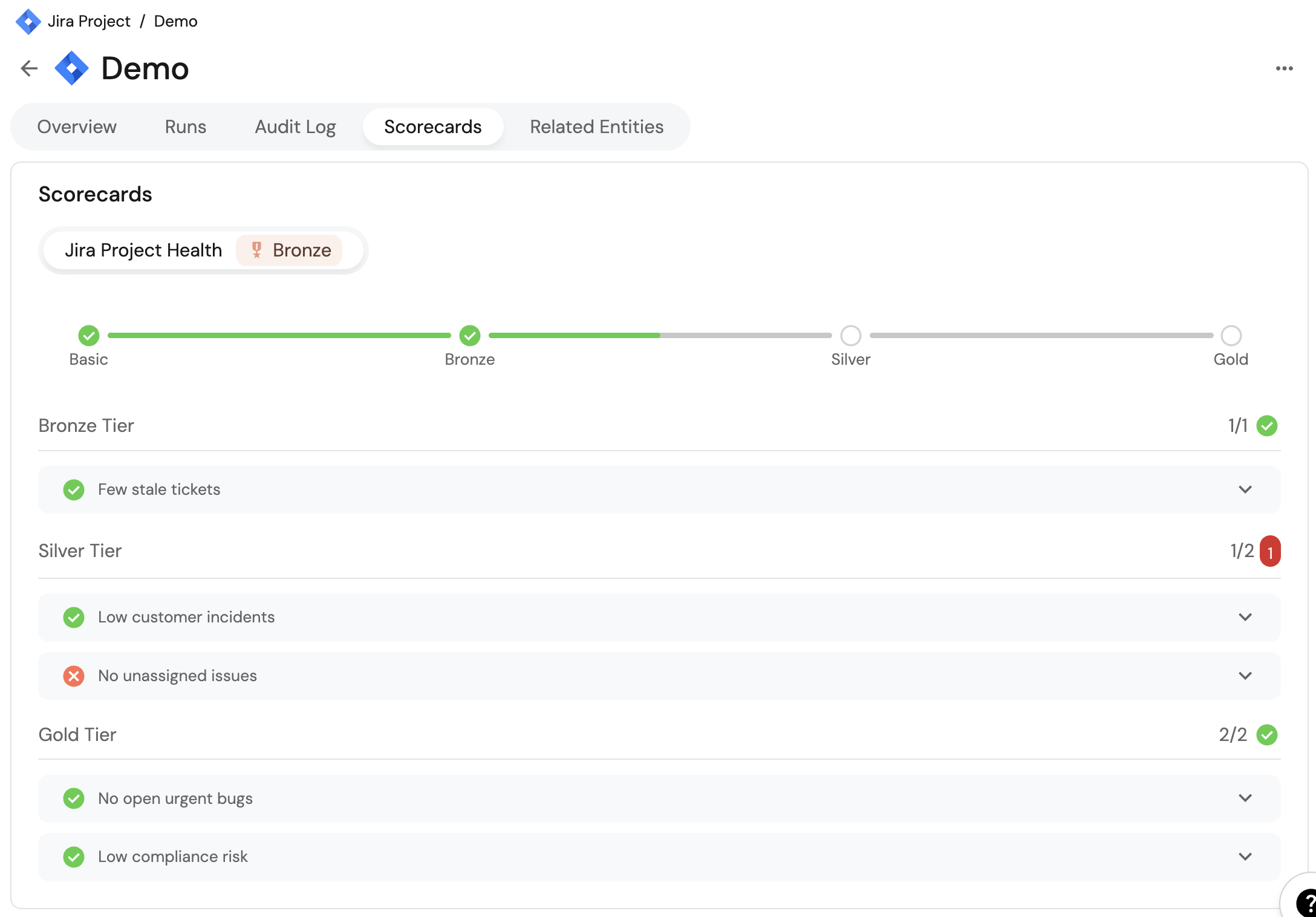Click progress bar between Bronze and Silver
This screenshot has height=917, width=1316.
coord(660,335)
